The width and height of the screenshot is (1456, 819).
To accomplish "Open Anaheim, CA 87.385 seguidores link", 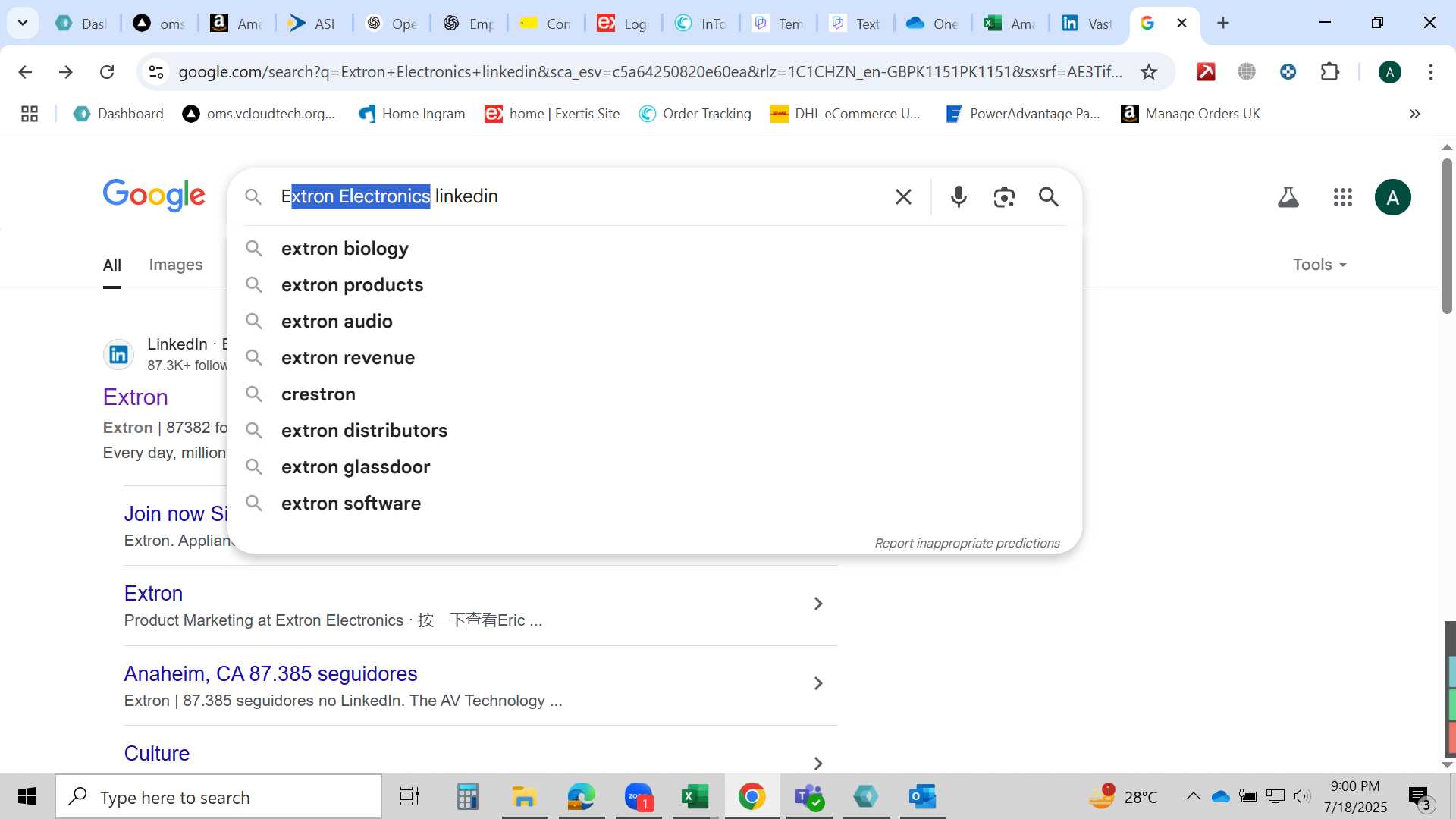I will point(271,673).
